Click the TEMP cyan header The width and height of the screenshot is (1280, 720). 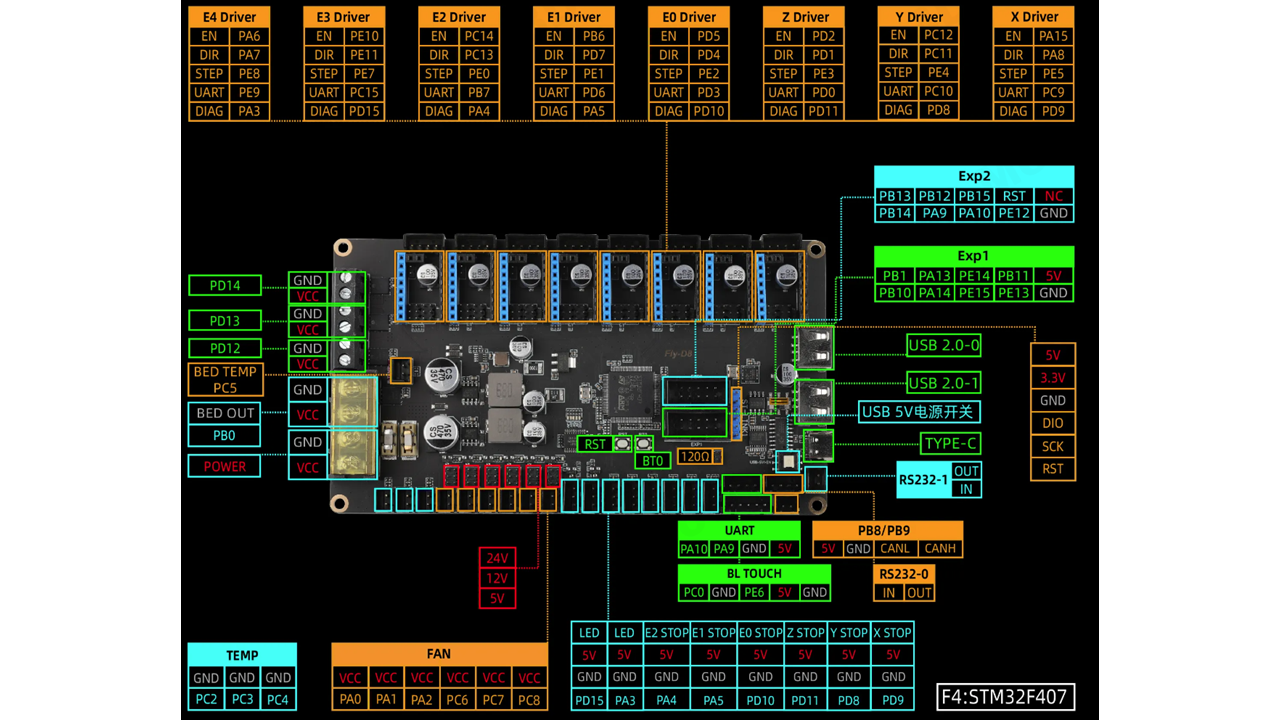pyautogui.click(x=242, y=655)
